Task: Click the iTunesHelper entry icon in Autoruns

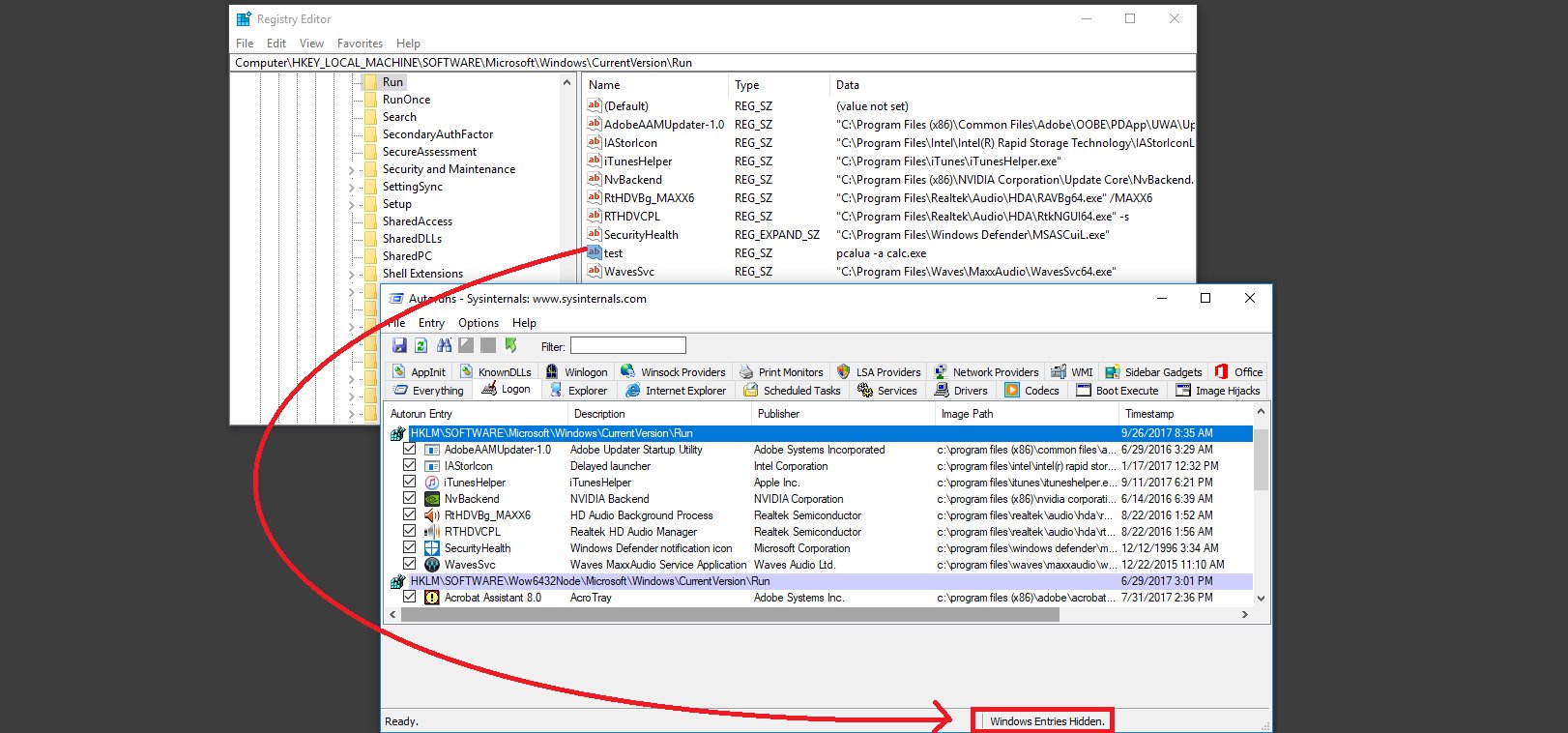Action: point(432,483)
